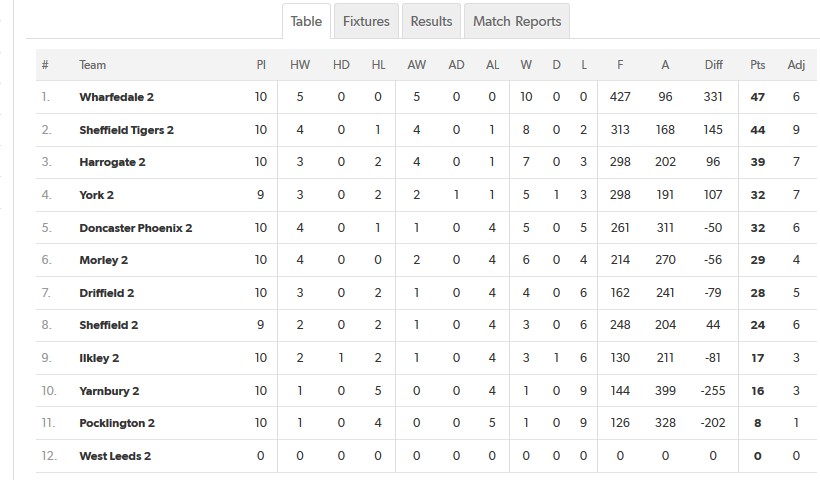The width and height of the screenshot is (820, 480).
Task: Open Harrogate 2 team page
Action: click(112, 162)
